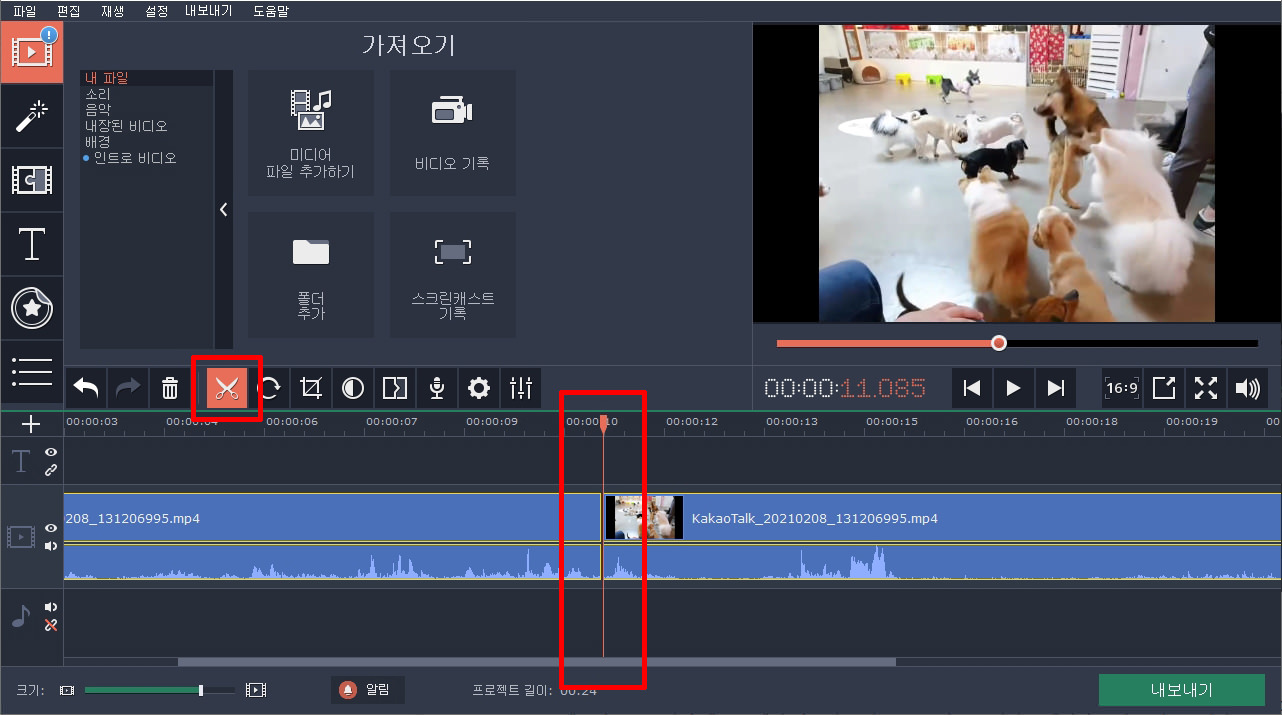Viewport: 1282px width, 715px height.
Task: Open the 재생 menu
Action: click(x=111, y=12)
